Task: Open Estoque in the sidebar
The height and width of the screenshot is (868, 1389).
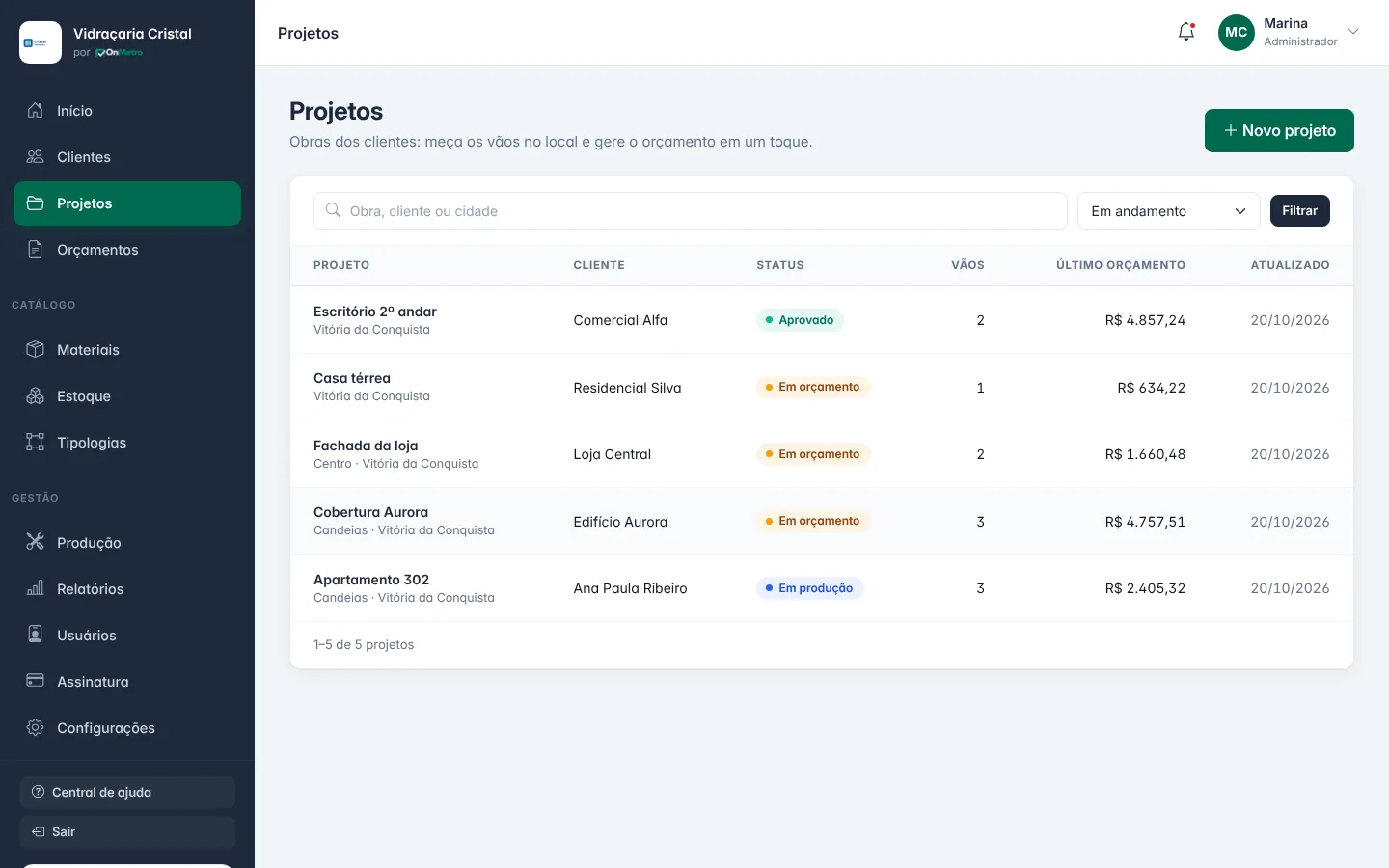Action: [127, 396]
